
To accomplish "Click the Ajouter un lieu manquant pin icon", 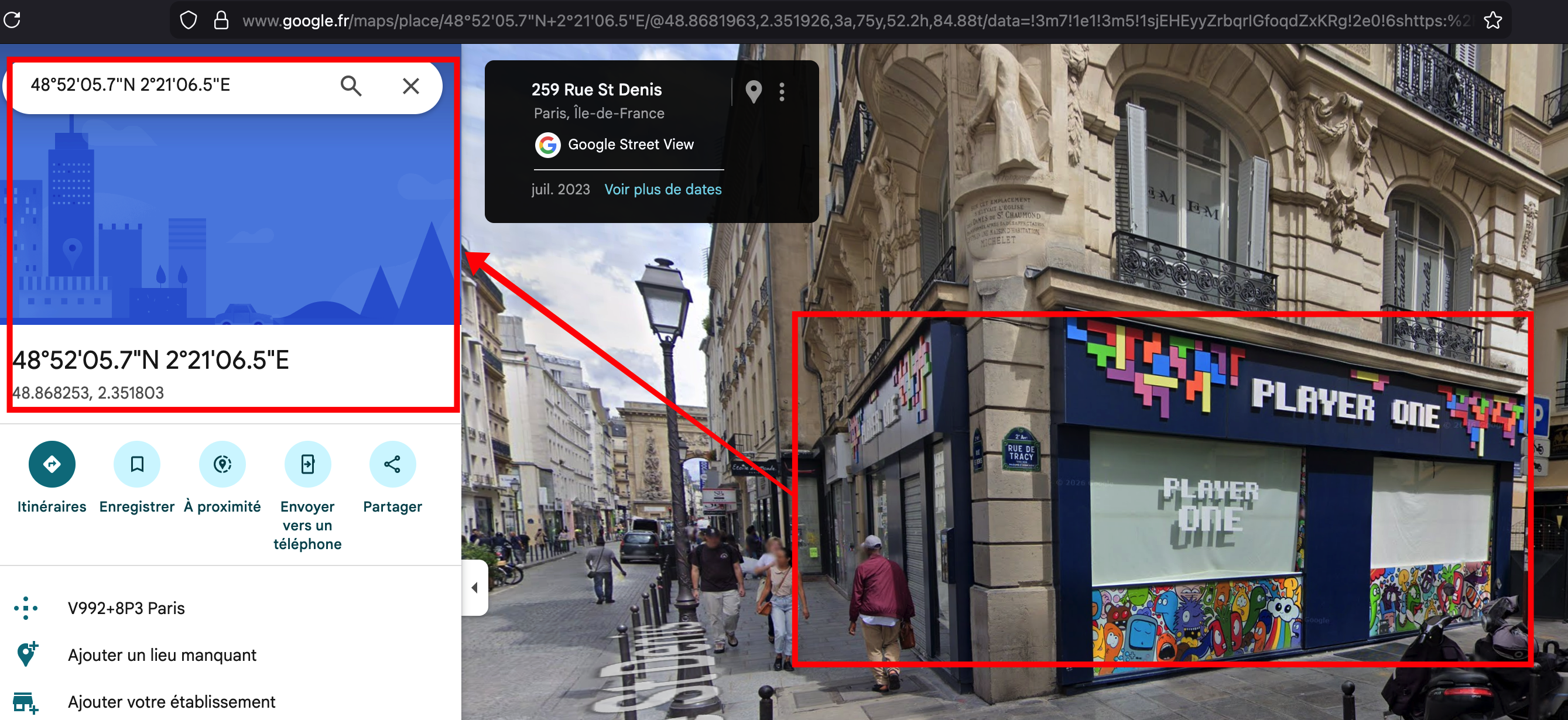I will click(26, 654).
